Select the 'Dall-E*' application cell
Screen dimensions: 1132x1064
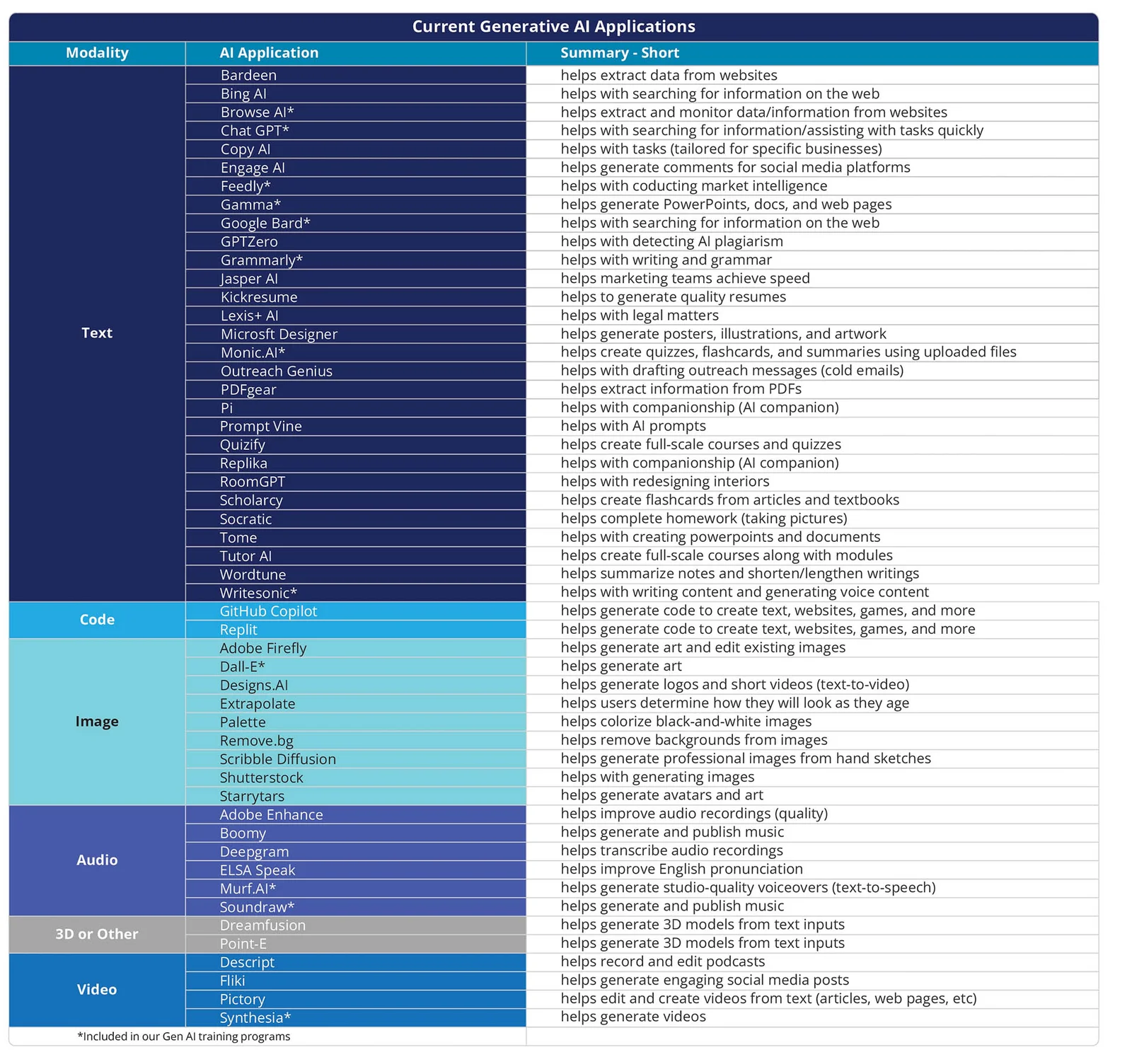tap(356, 666)
